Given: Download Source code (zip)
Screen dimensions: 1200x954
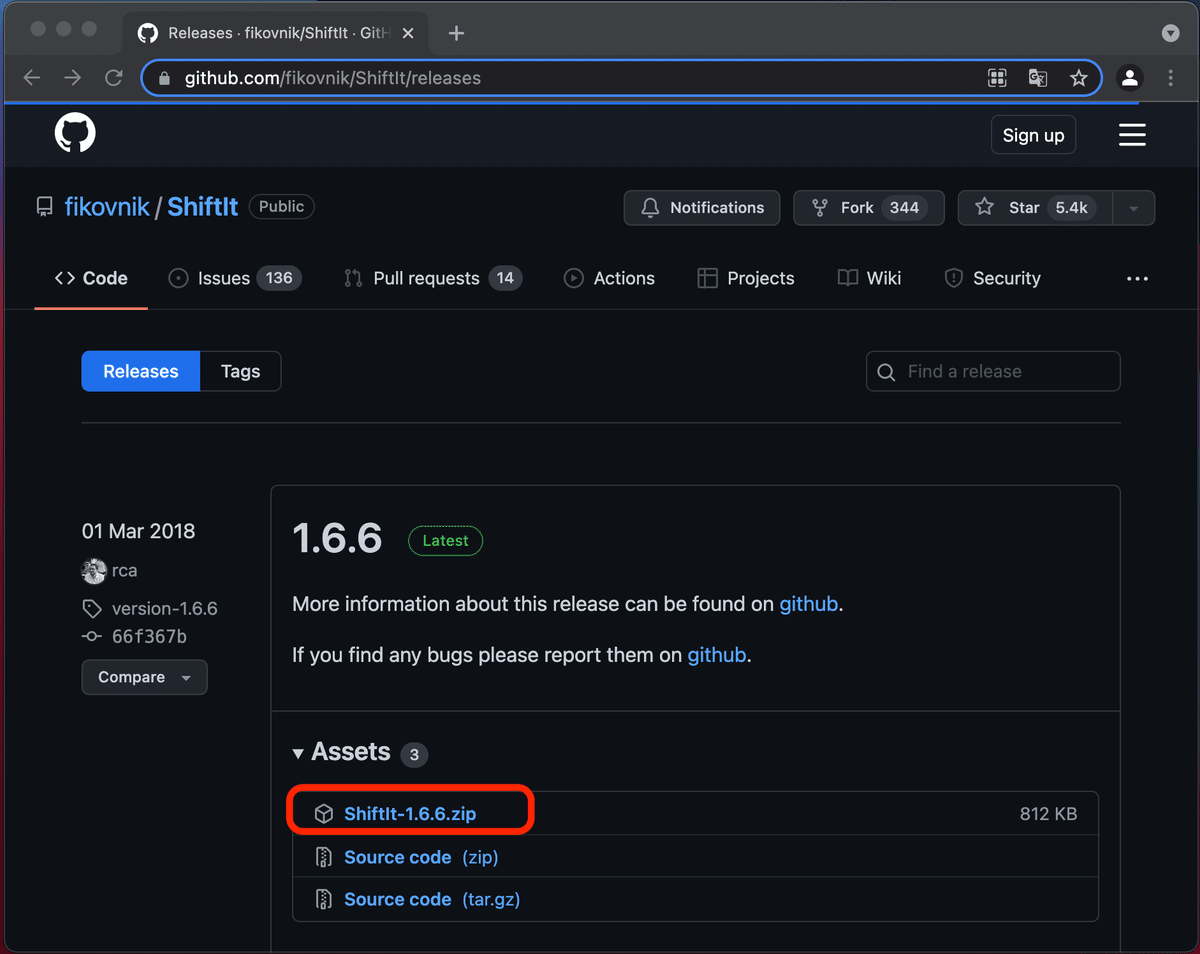Looking at the screenshot, I should coord(421,857).
